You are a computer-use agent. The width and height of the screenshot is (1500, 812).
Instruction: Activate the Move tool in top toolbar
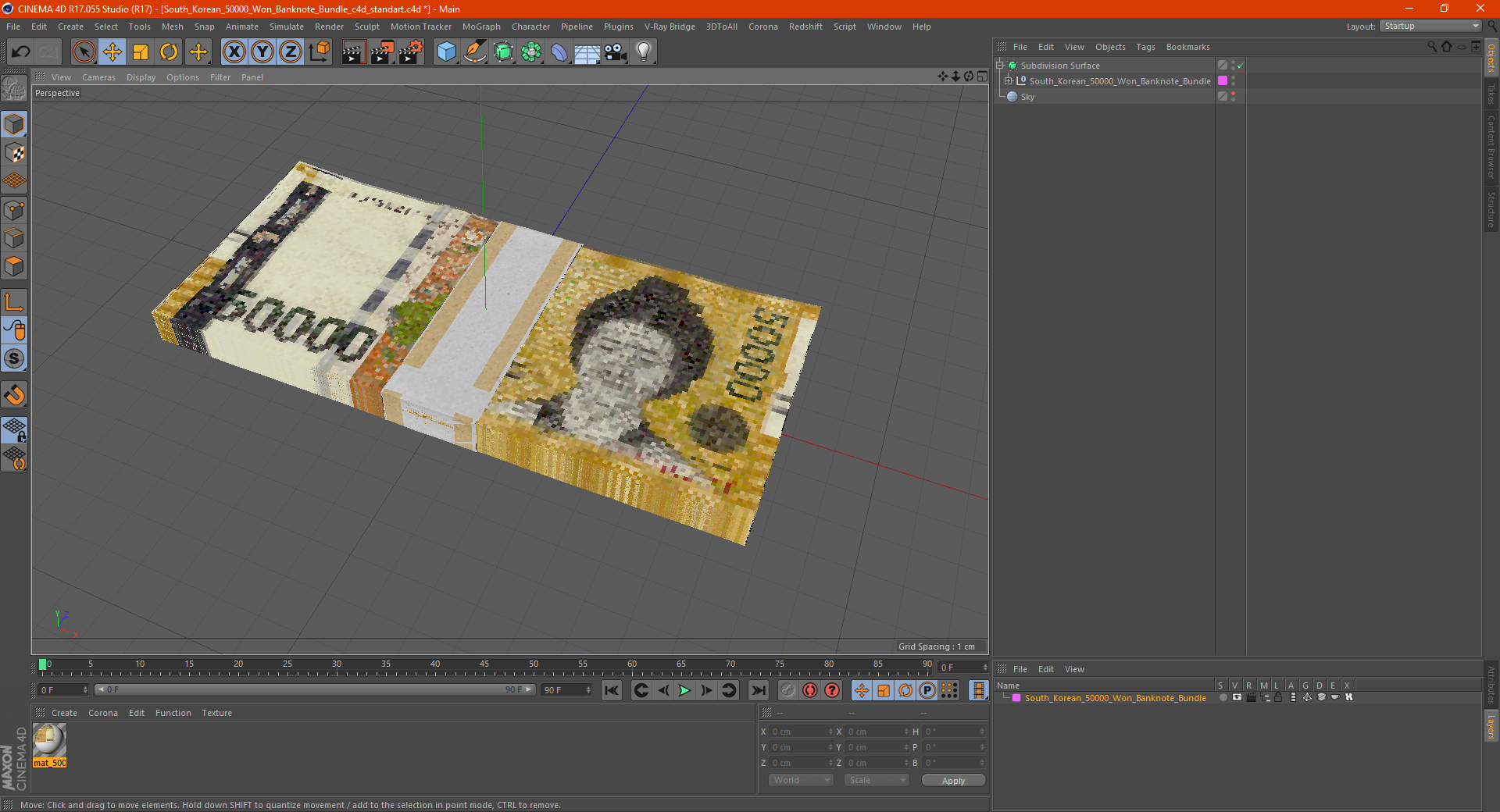pyautogui.click(x=112, y=52)
